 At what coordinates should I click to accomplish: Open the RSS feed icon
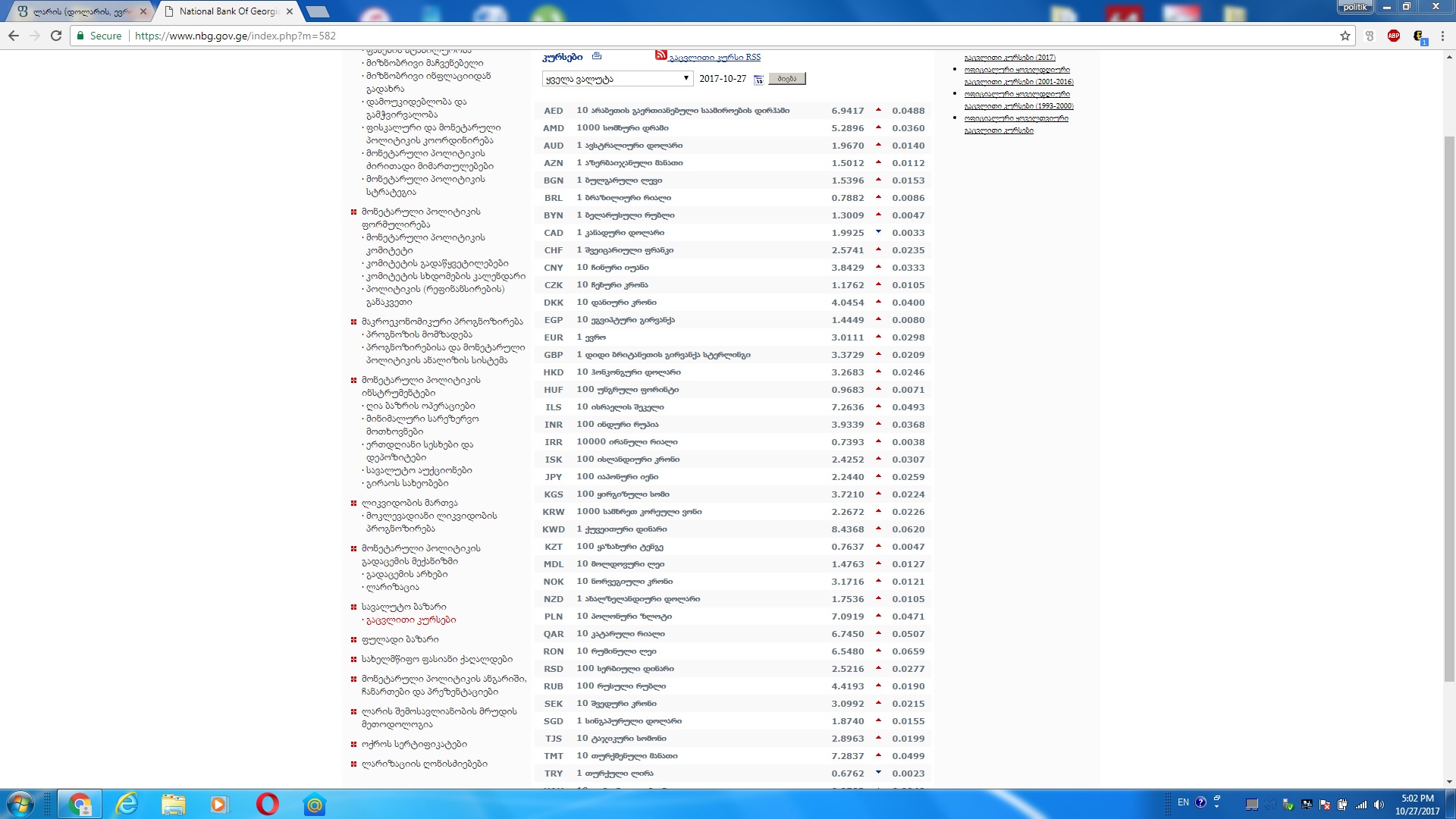(661, 55)
